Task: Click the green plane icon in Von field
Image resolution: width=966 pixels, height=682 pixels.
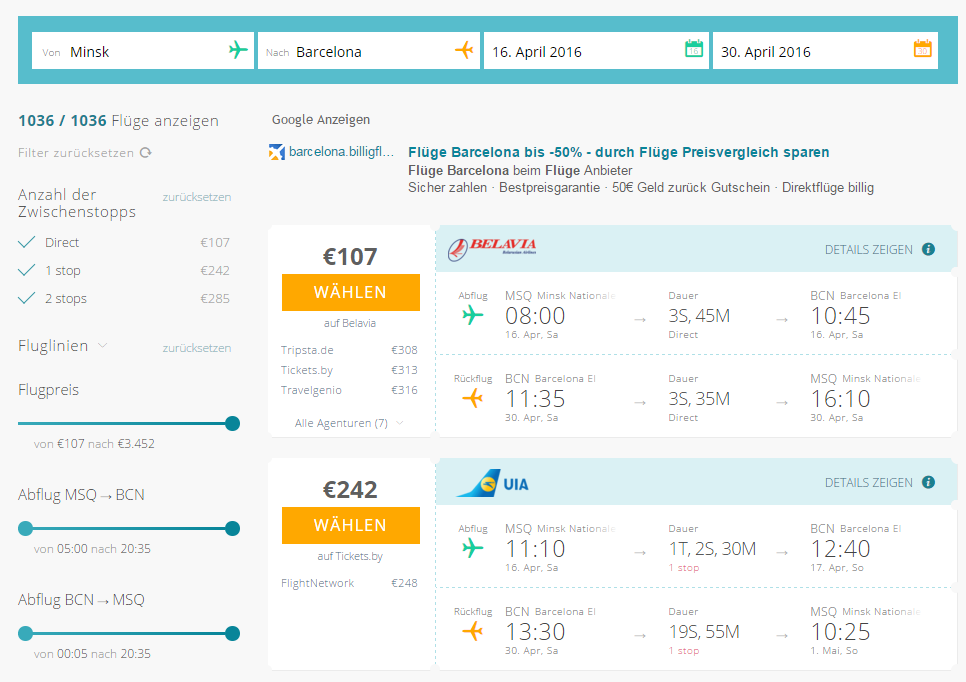Action: click(238, 50)
